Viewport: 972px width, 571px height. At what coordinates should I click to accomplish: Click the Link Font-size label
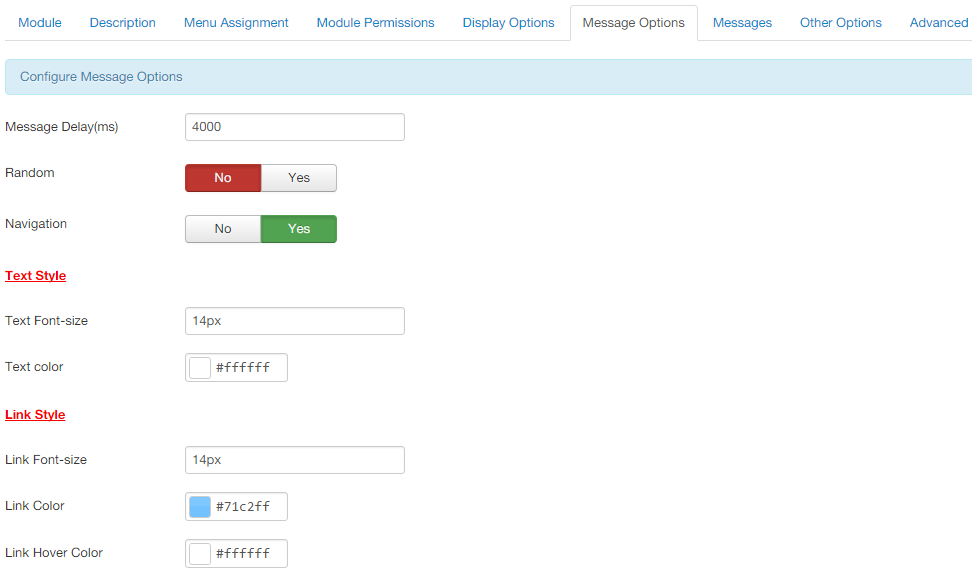click(x=46, y=460)
